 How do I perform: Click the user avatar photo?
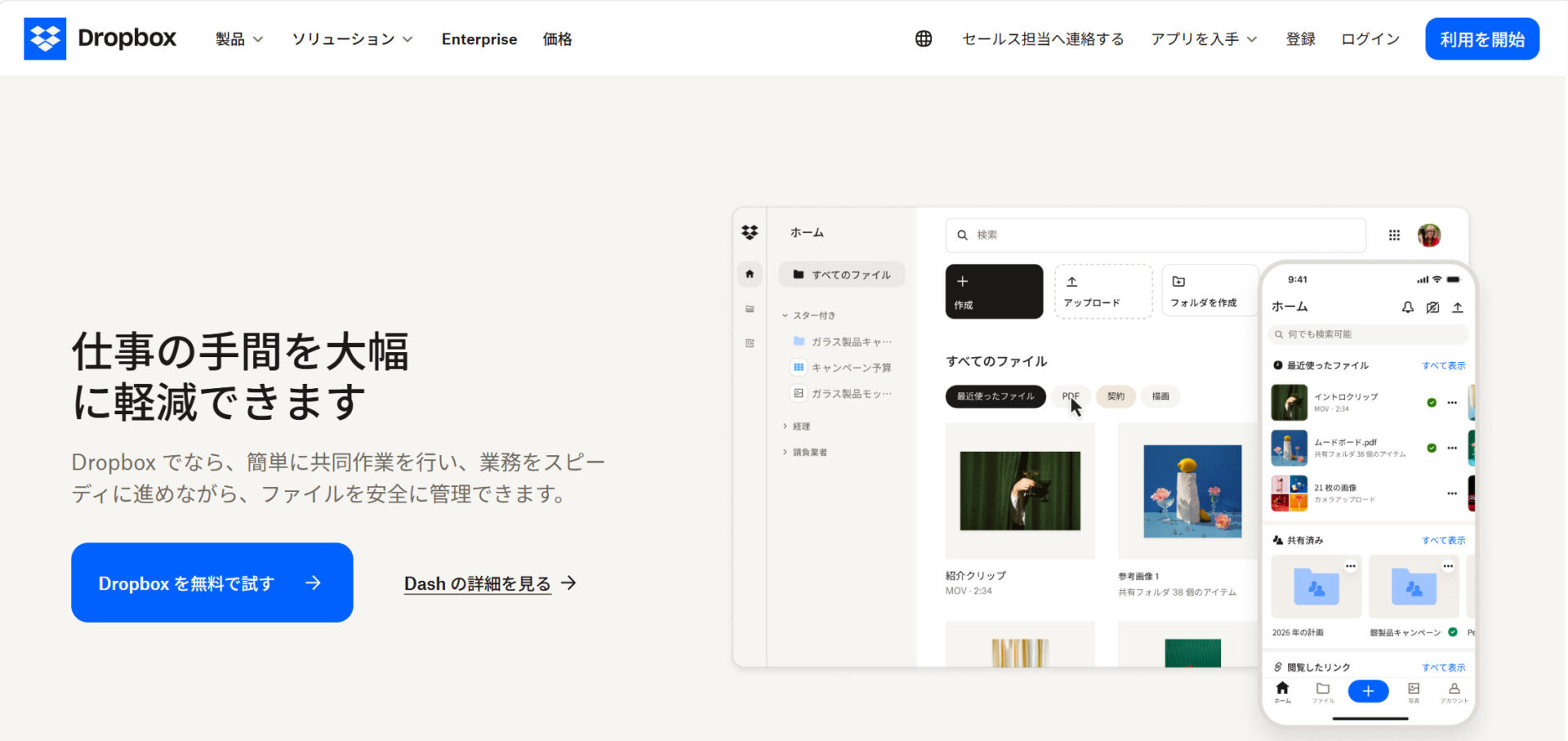[x=1429, y=235]
